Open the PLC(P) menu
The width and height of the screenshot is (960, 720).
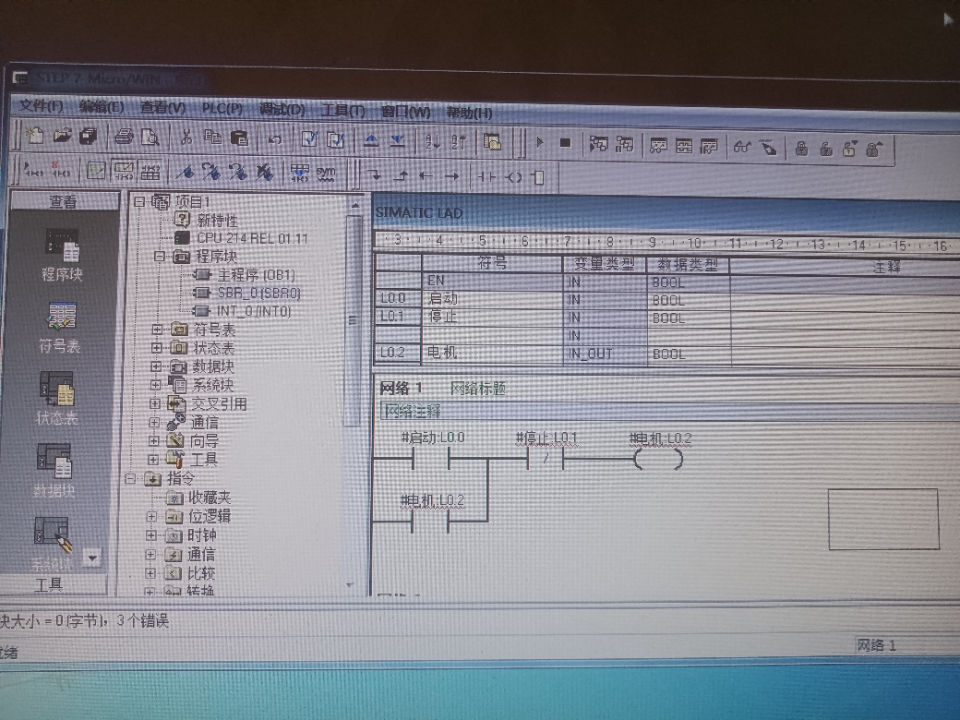223,109
